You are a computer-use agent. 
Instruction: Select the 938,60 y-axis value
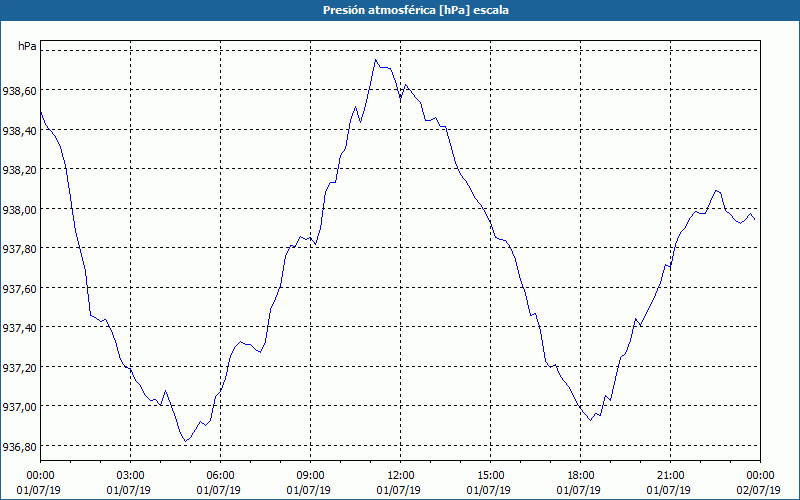(19, 91)
